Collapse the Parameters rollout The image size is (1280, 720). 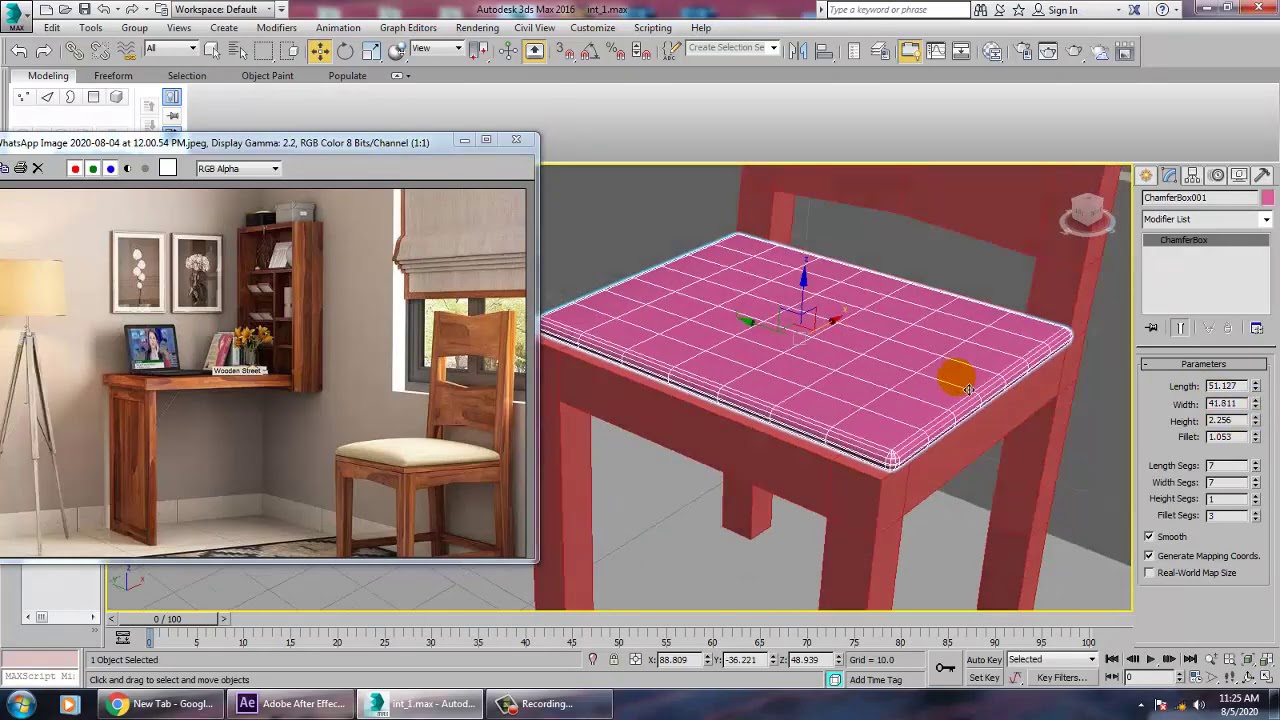point(1203,364)
